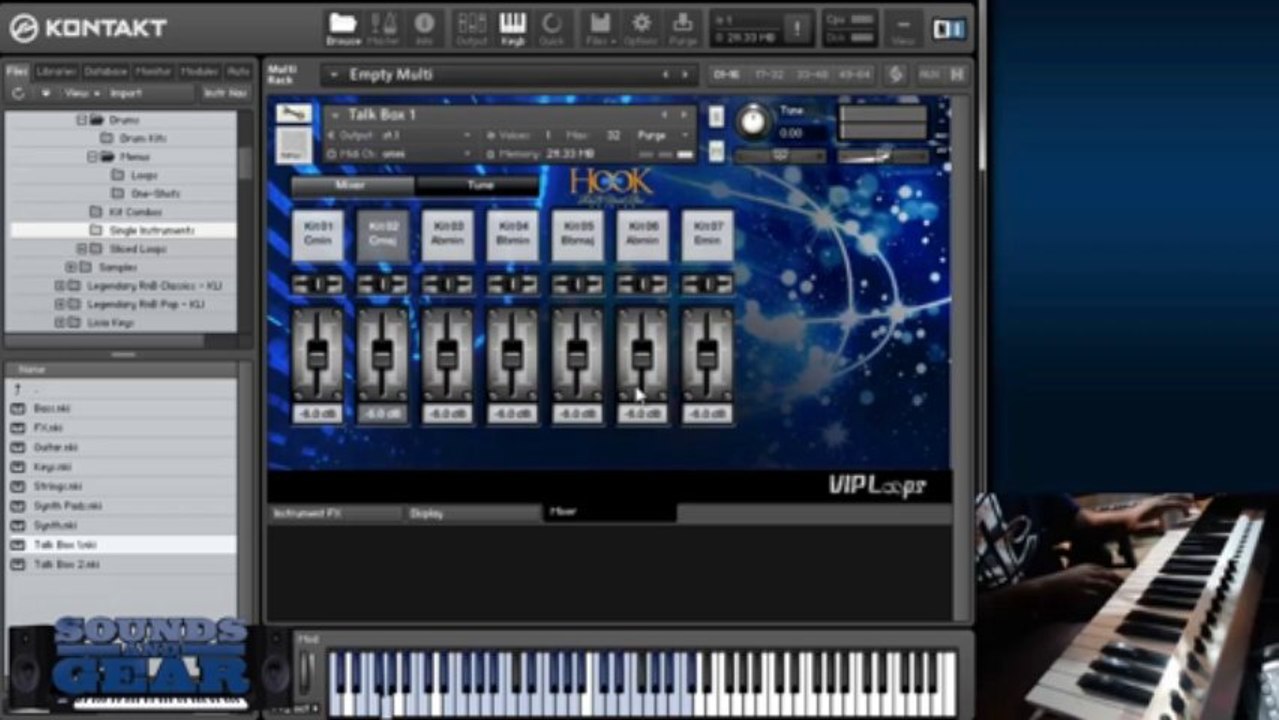Screen dimensions: 1279x720
Task: Switch to the Database browser tab
Action: click(106, 72)
